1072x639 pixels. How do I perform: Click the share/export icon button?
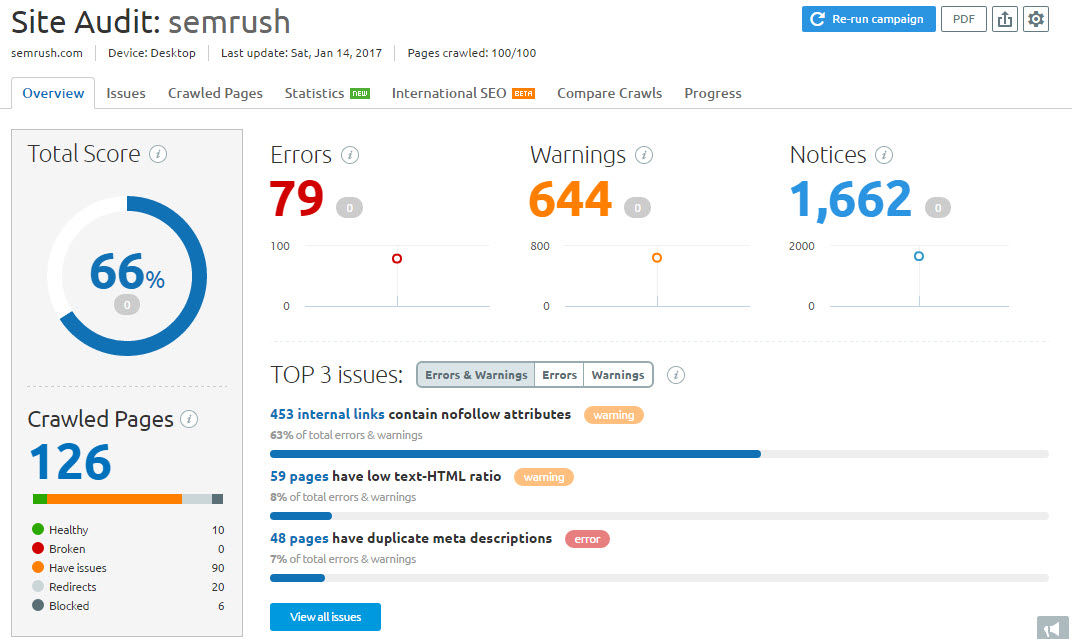[1004, 19]
